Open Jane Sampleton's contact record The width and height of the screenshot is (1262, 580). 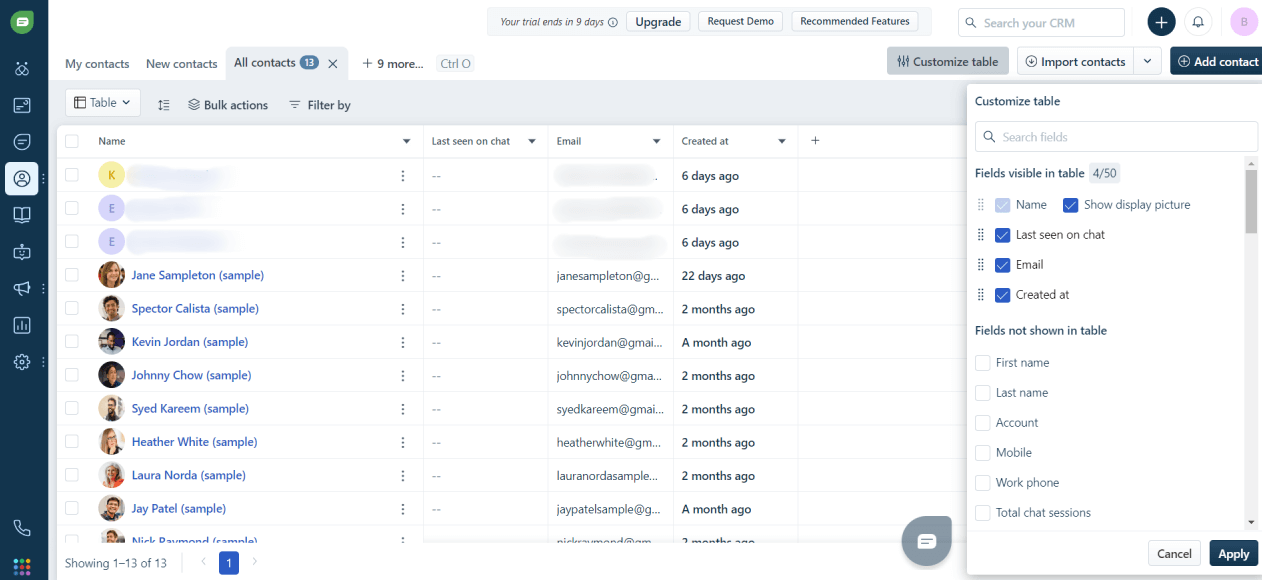[197, 275]
